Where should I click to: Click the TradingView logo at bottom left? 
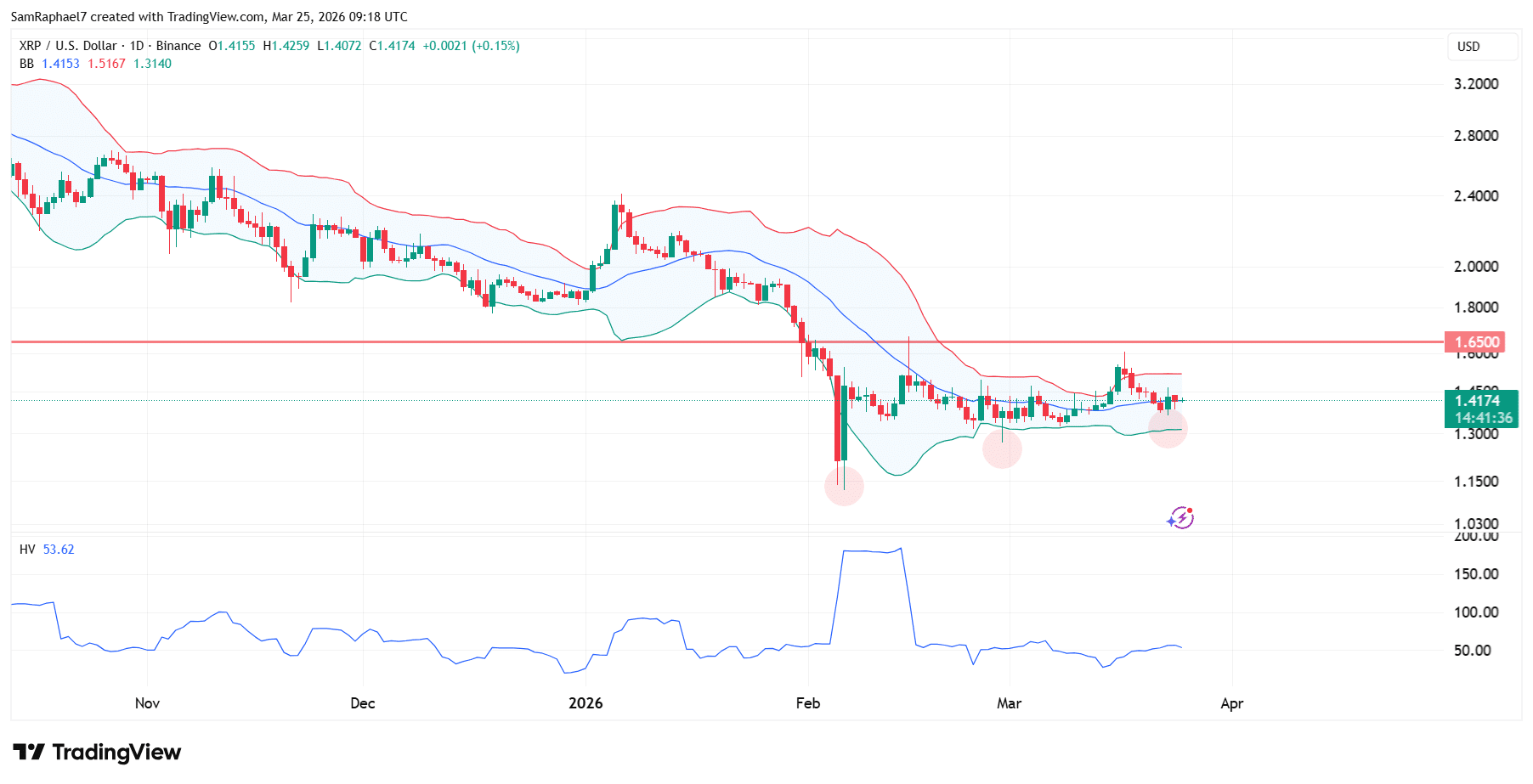coord(98,753)
